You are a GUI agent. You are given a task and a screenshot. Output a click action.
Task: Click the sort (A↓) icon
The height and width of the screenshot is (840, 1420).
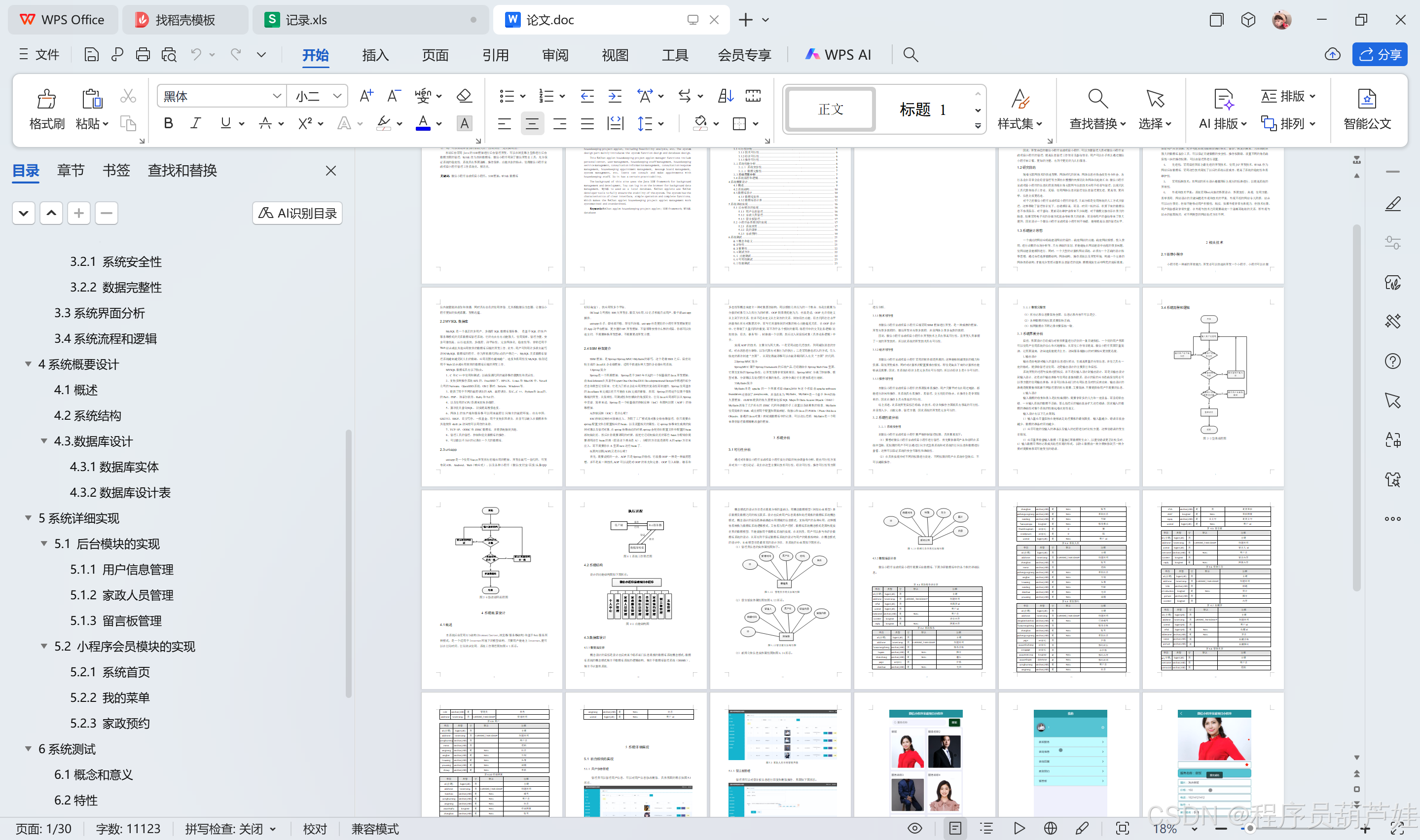point(726,96)
